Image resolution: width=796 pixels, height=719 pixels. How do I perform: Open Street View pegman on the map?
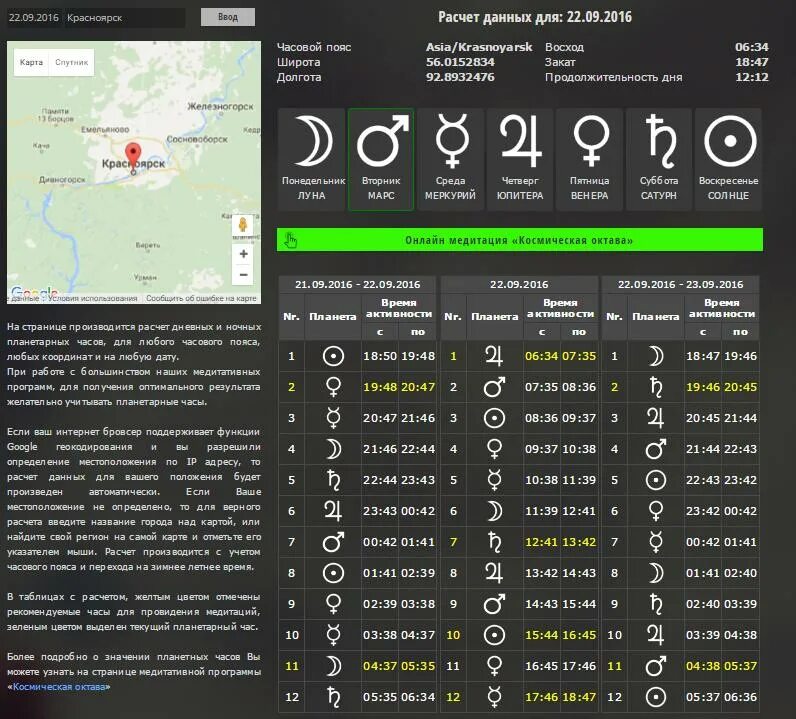tap(243, 225)
